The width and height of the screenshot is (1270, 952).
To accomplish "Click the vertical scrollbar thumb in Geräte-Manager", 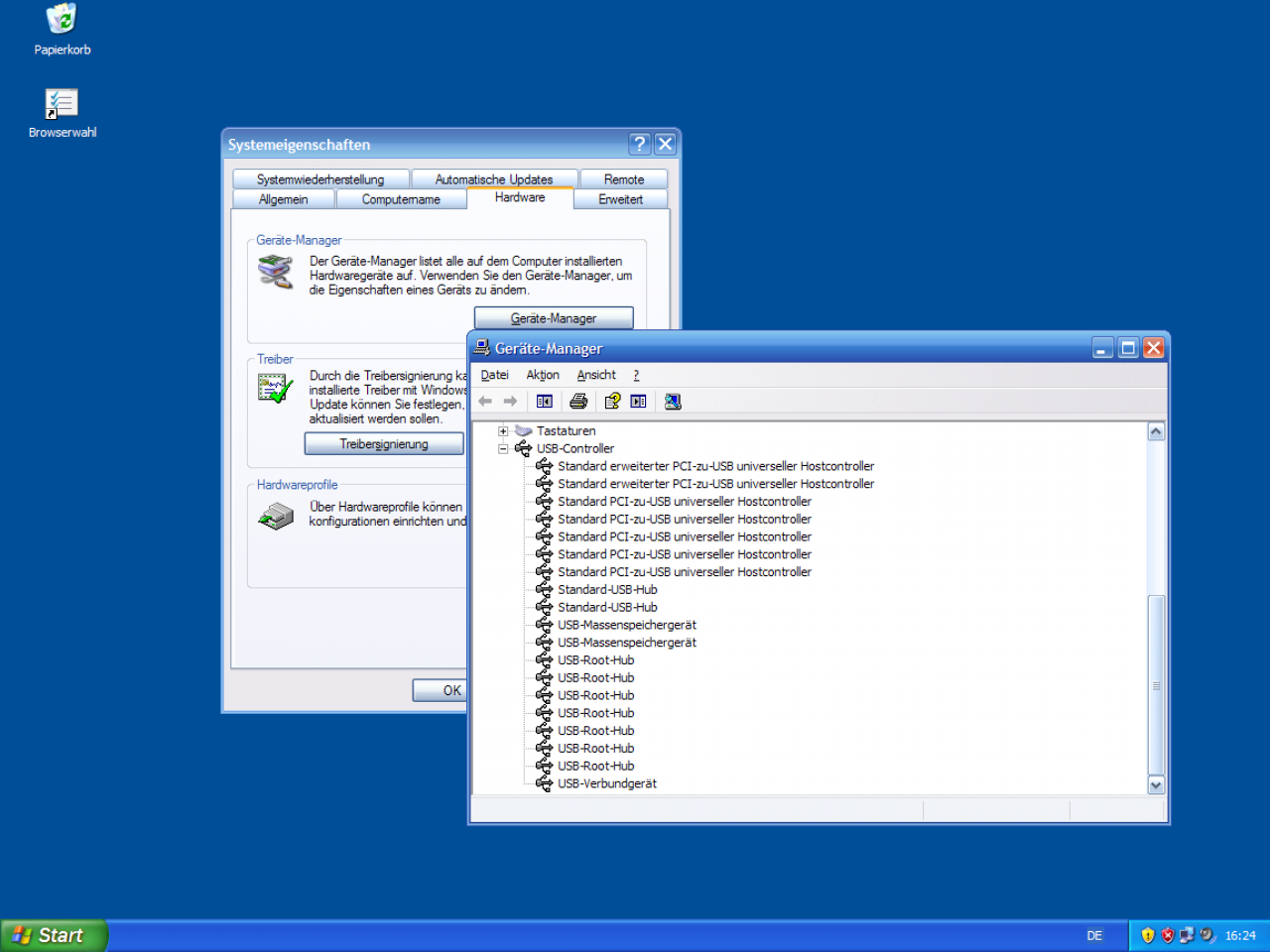I will click(1156, 685).
